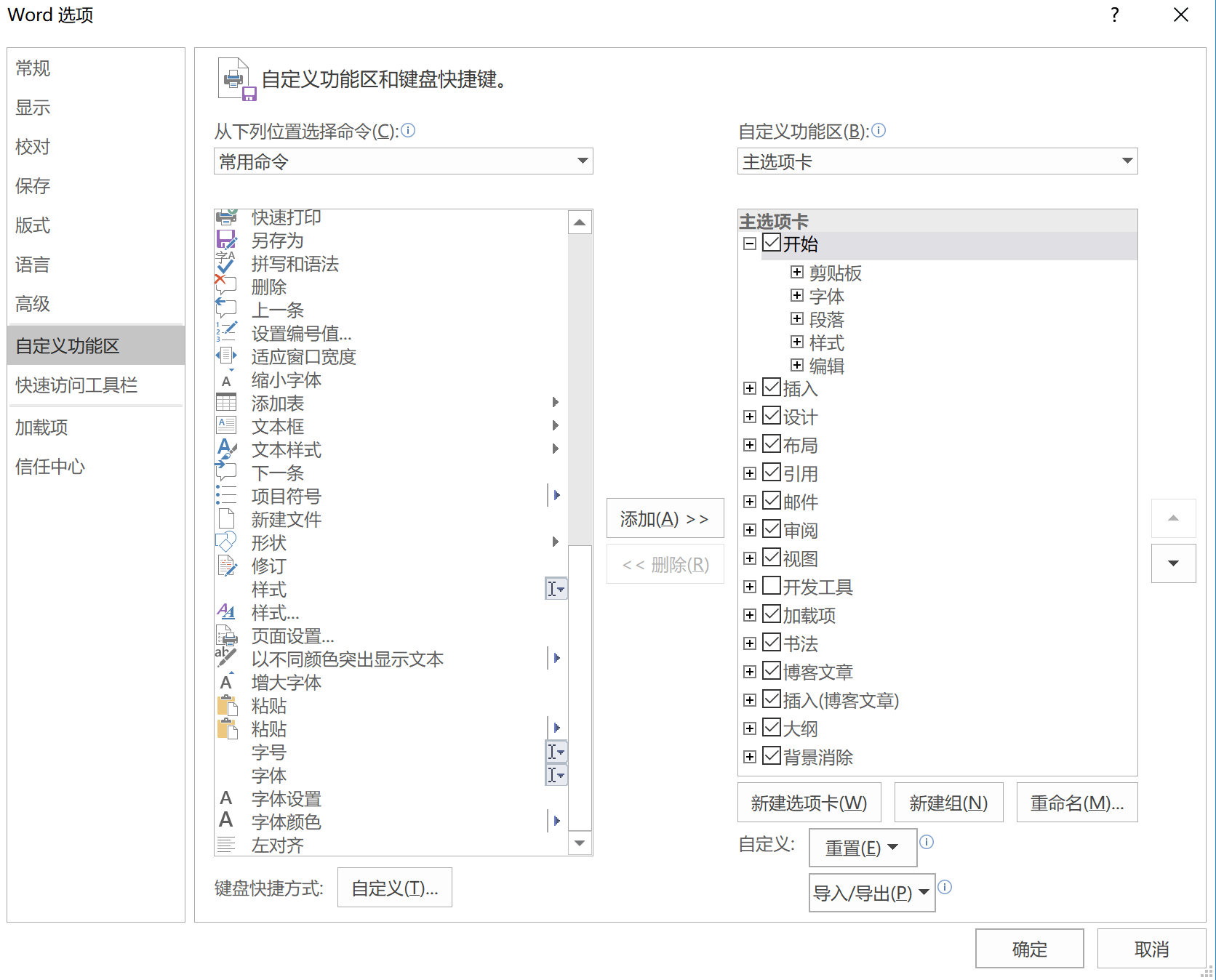Click the next comment (下一条) icon
This screenshot has height=980, width=1216.
tap(226, 472)
